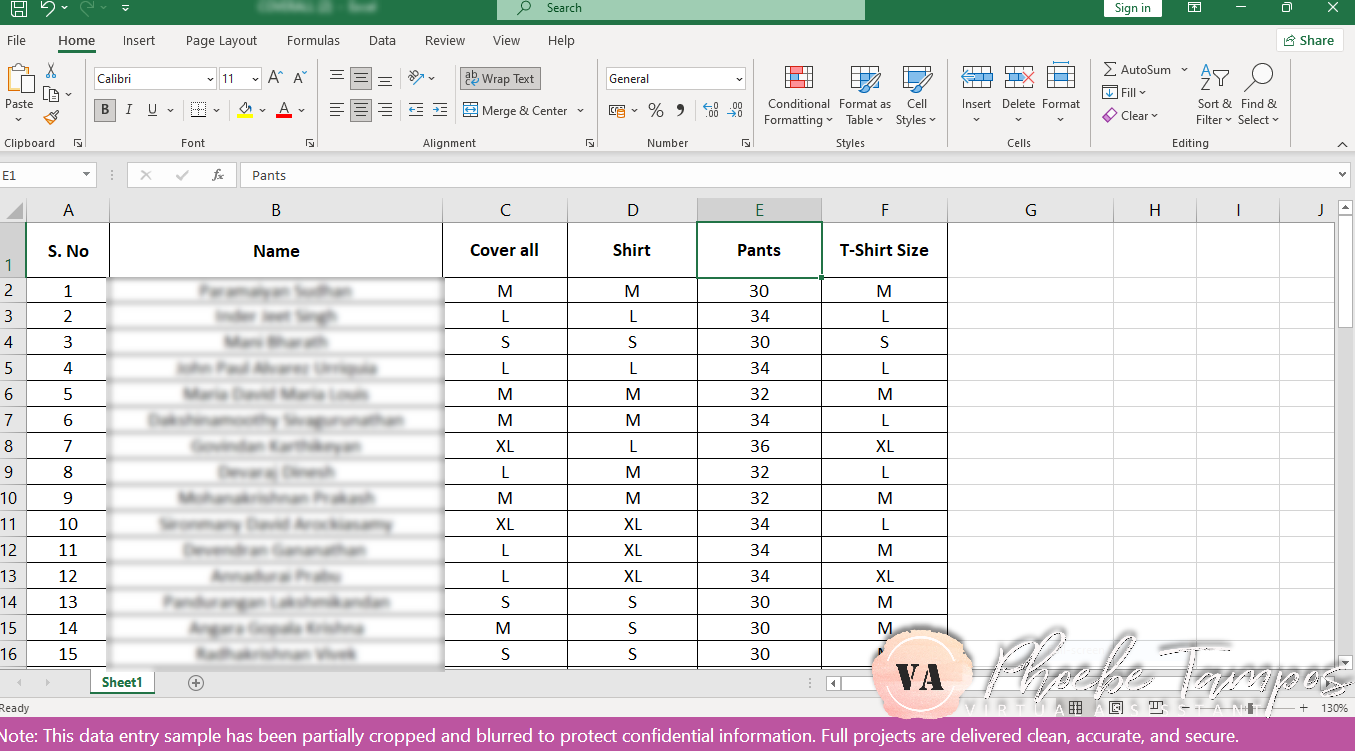Click the Percent Style icon

click(x=656, y=110)
